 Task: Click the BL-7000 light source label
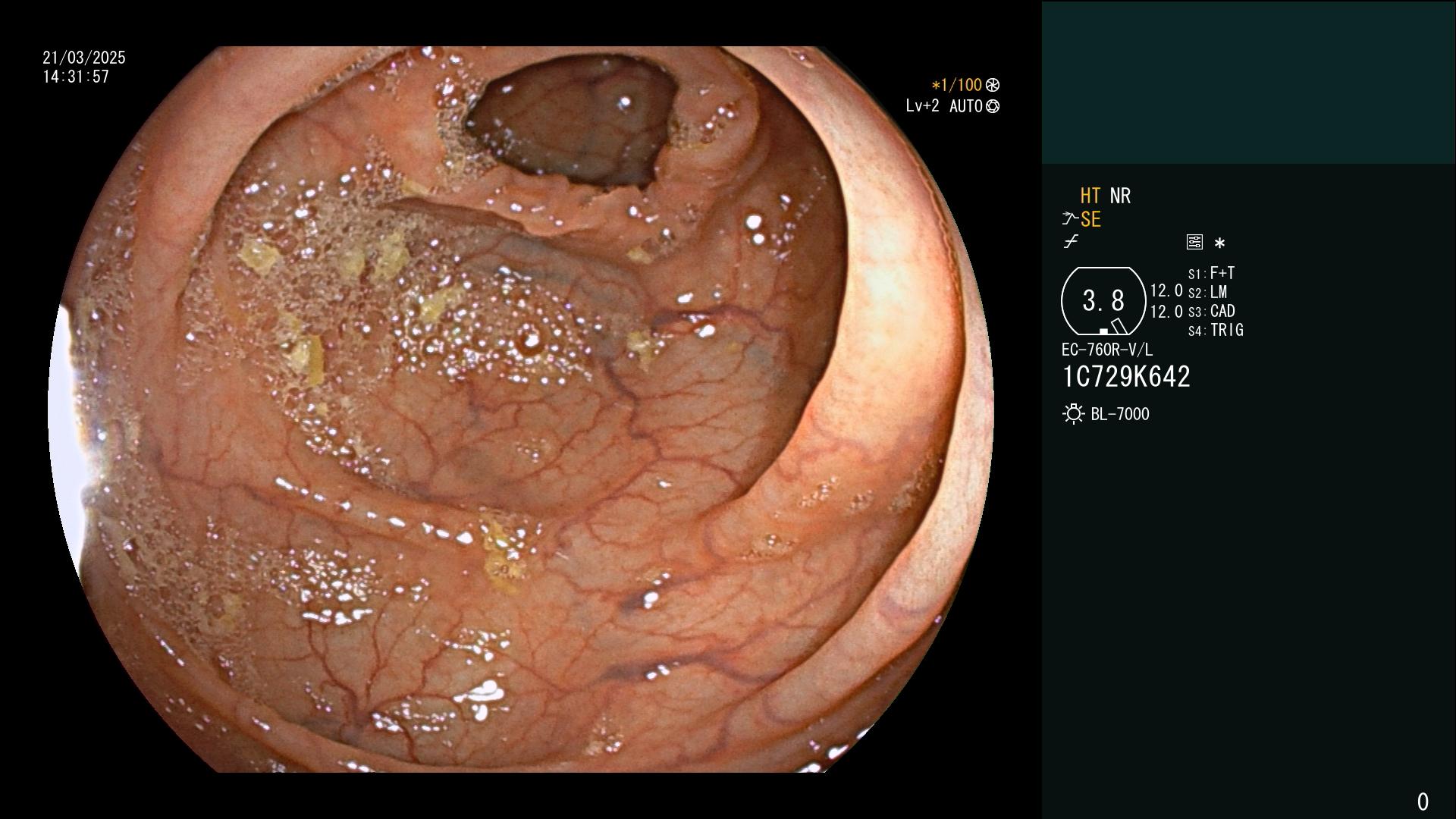pyautogui.click(x=1120, y=414)
